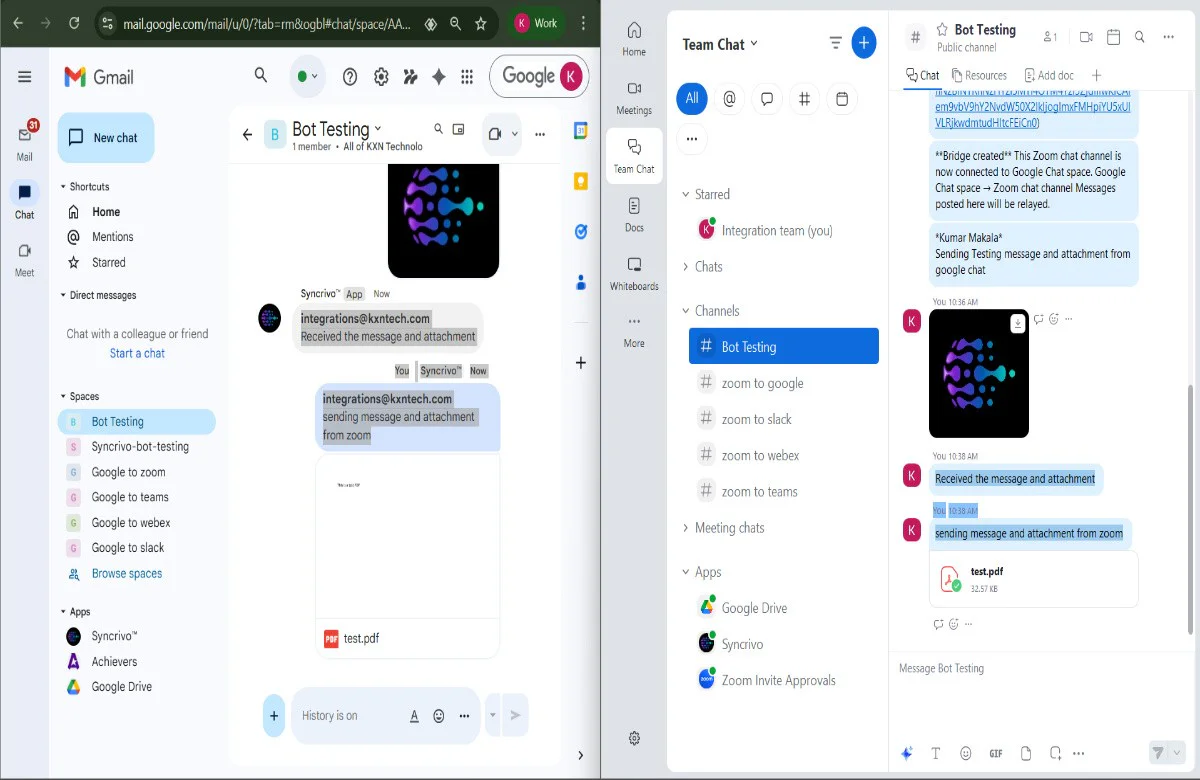
Task: Collapse Channels section in Zoom sidebar
Action: click(x=686, y=311)
